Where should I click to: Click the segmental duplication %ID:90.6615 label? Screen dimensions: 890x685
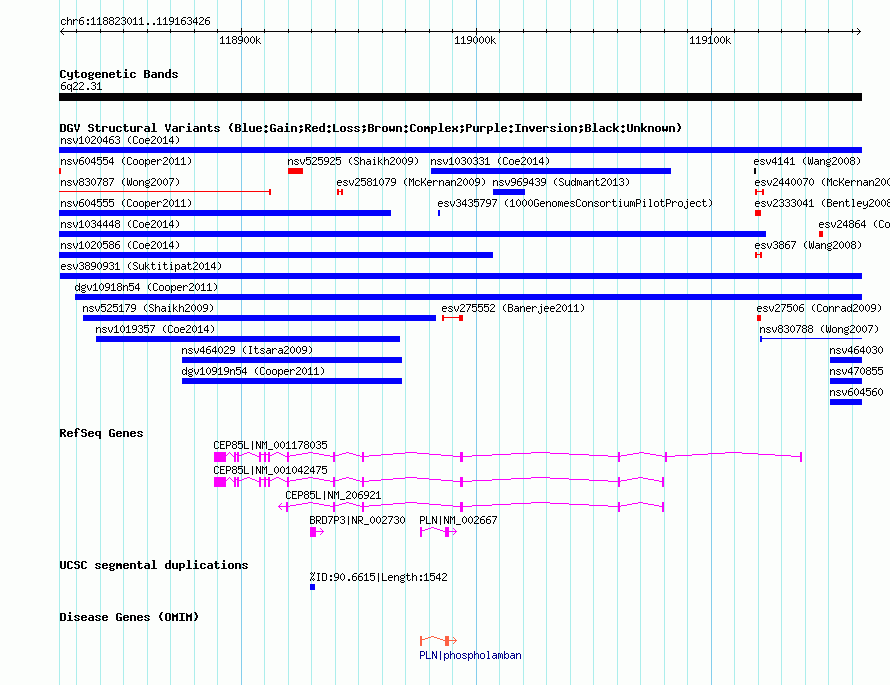379,577
